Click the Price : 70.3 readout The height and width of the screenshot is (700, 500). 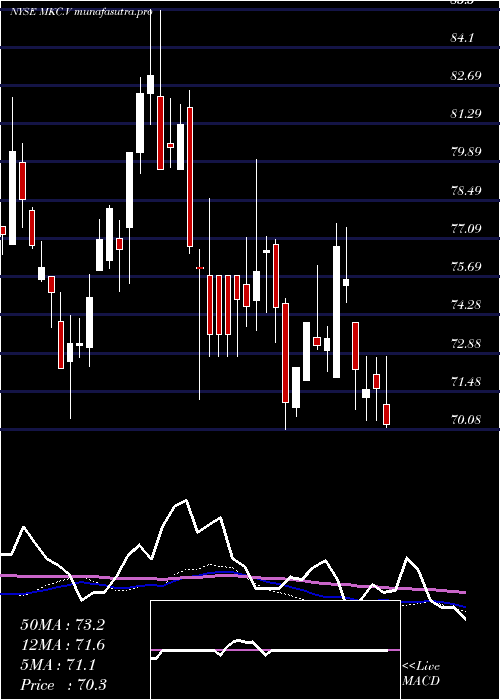pyautogui.click(x=63, y=684)
